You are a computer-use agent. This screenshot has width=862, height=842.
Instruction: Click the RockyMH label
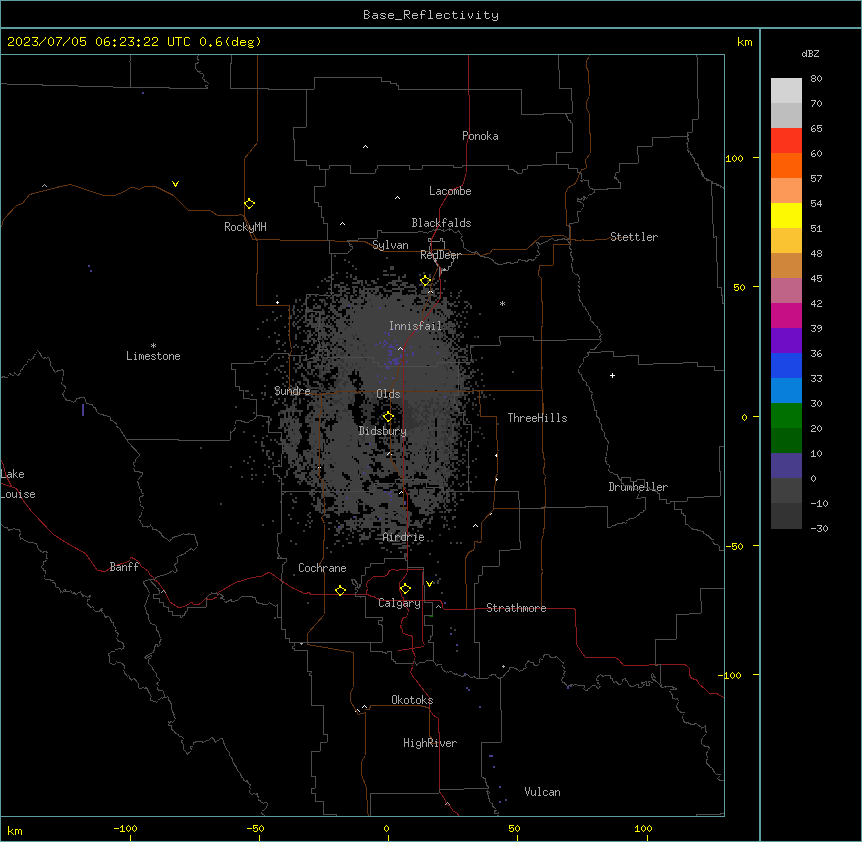click(x=245, y=227)
